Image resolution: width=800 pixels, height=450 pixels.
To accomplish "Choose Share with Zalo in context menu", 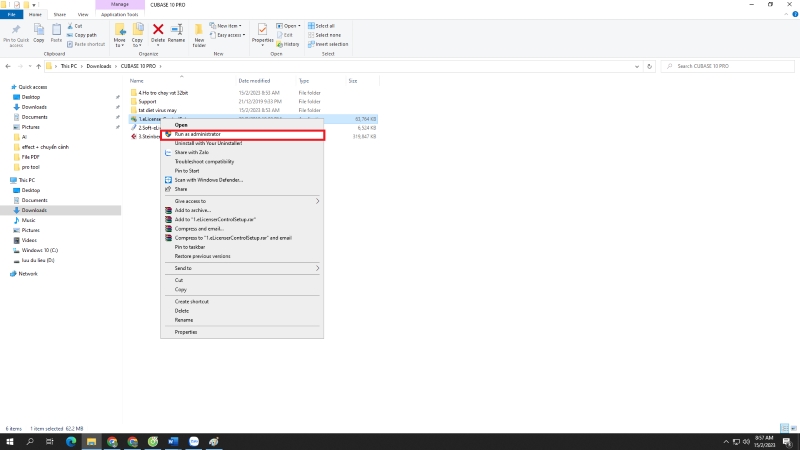I will 242,153.
